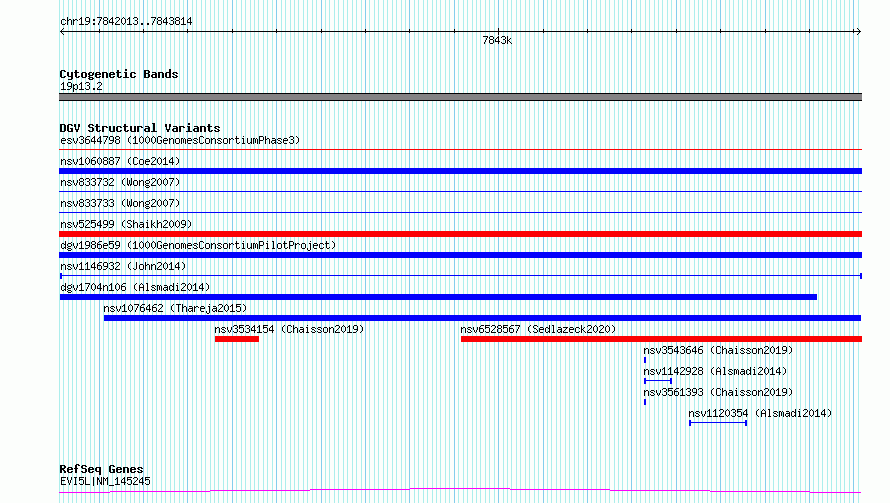Image resolution: width=890 pixels, height=503 pixels.
Task: Open nsv3534154 (Chaisson2019) label
Action: [289, 329]
